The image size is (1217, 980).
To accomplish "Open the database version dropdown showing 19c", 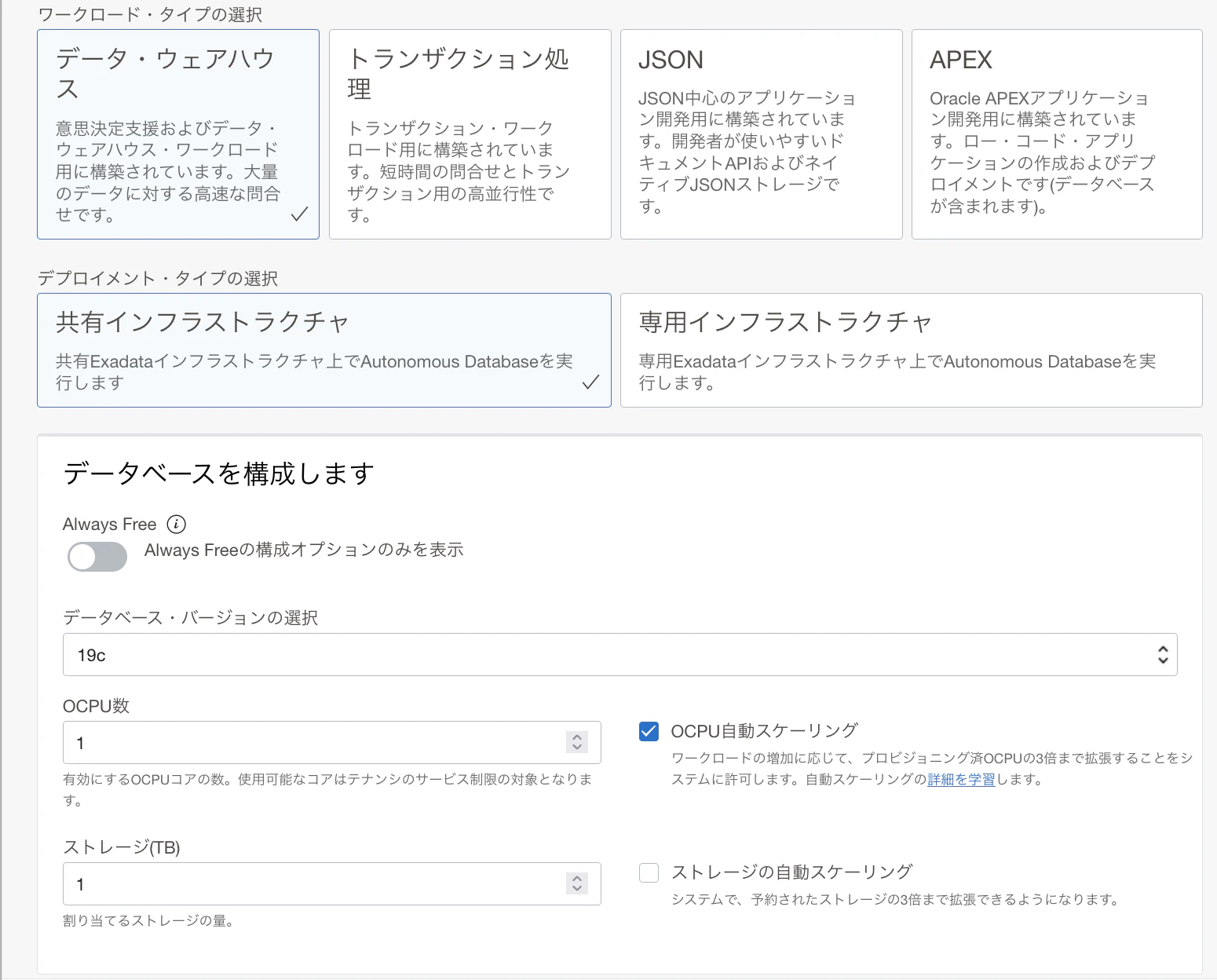I will point(619,655).
